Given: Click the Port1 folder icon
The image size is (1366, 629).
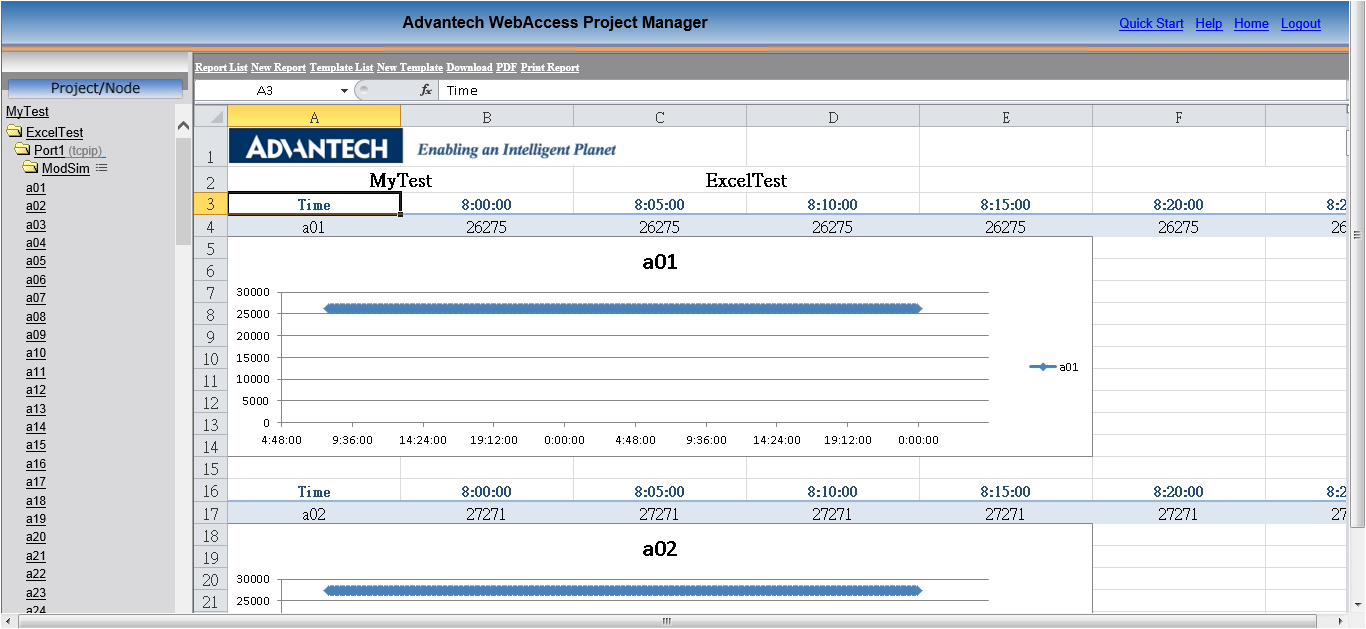Looking at the screenshot, I should coord(22,150).
